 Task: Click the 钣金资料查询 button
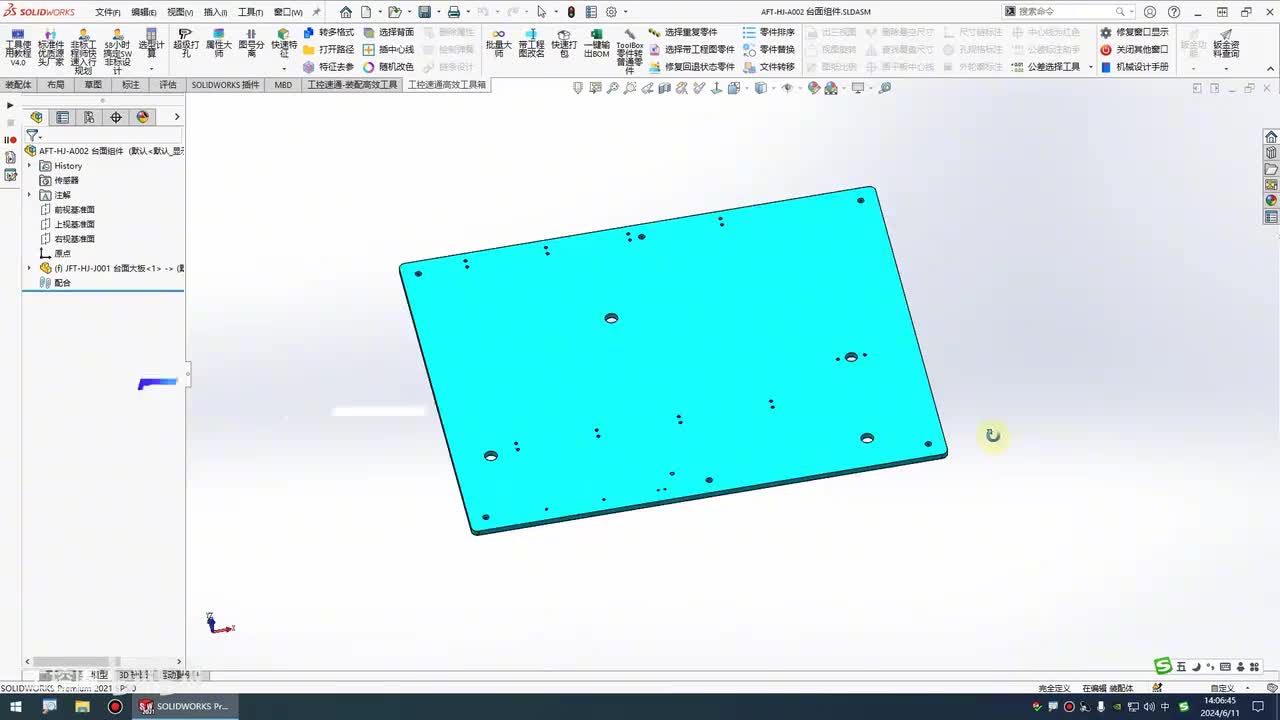point(1226,44)
